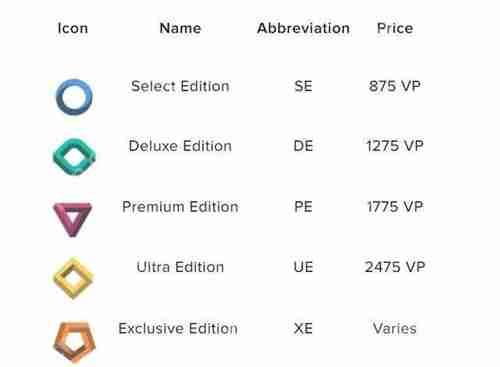
Task: Click the yellow Ultra Edition diamond icon
Action: click(74, 278)
